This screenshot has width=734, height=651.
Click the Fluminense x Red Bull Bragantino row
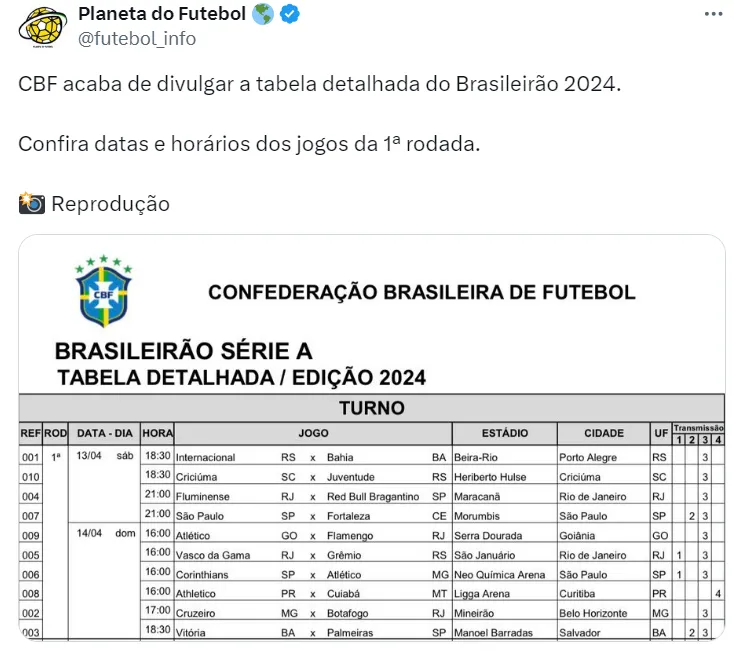pos(310,496)
